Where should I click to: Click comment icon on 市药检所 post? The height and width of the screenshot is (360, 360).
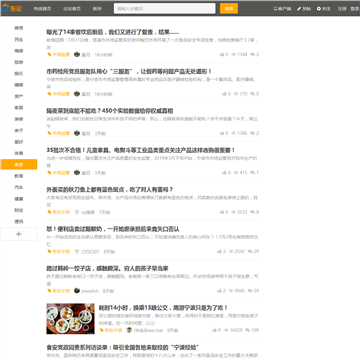coord(253,94)
